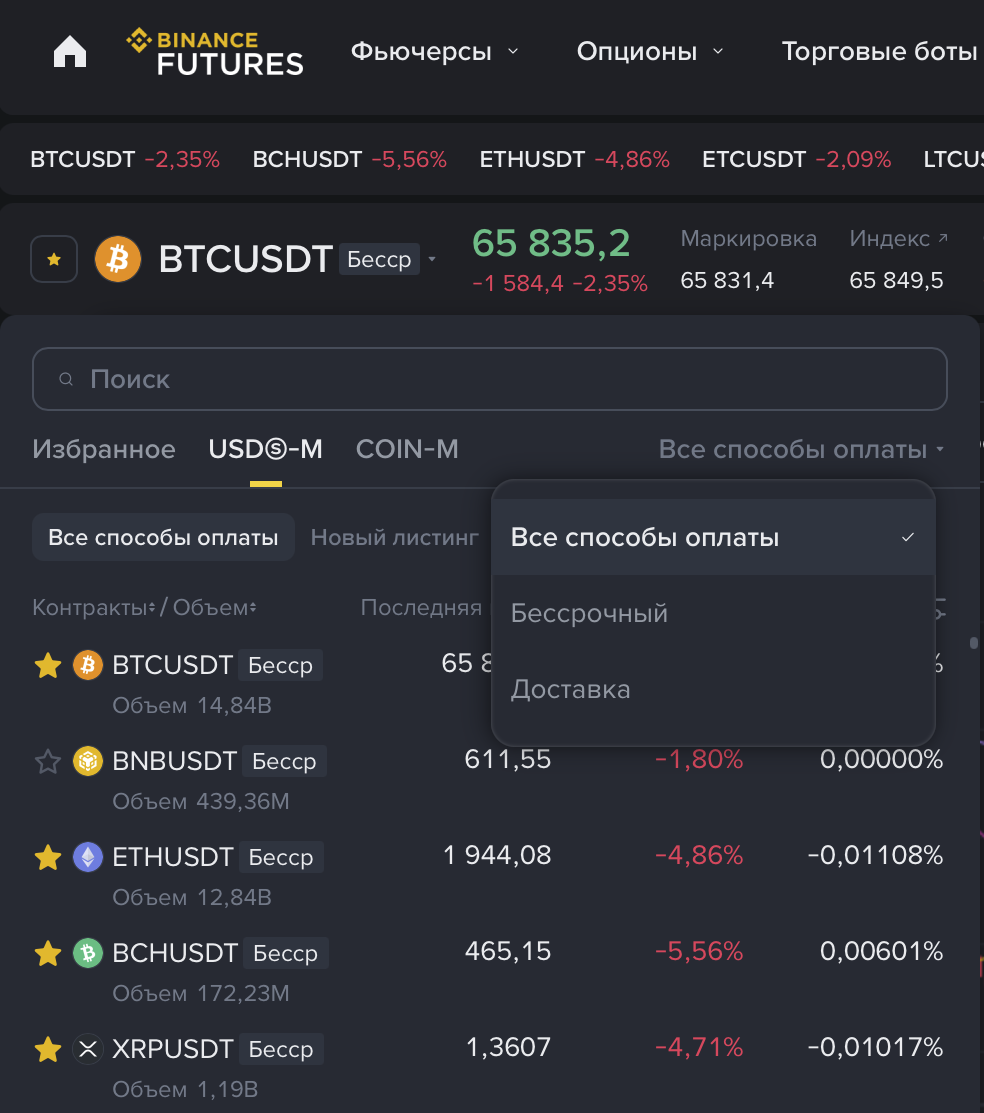Viewport: 984px width, 1113px height.
Task: Select Бессрочный in the dropdown list
Action: tap(590, 613)
